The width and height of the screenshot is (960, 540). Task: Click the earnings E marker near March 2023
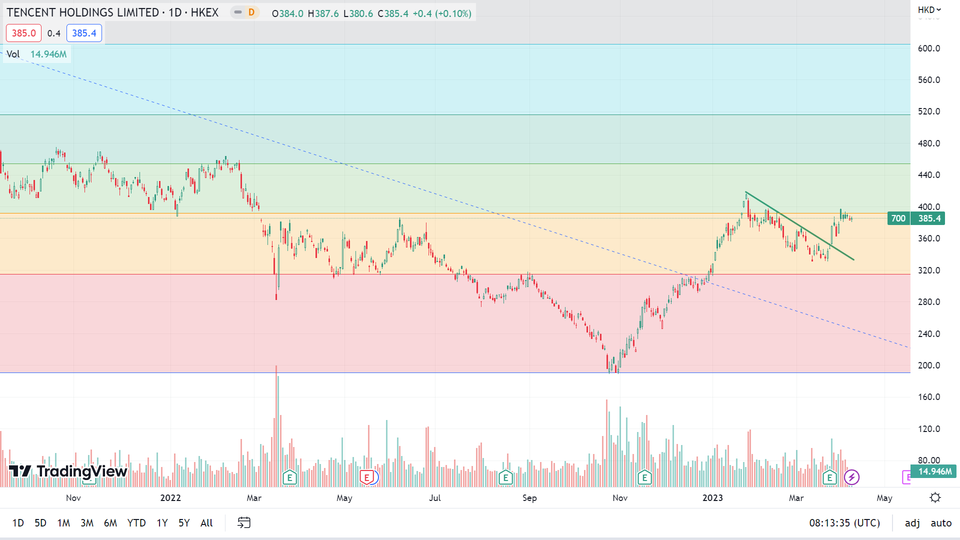[830, 477]
